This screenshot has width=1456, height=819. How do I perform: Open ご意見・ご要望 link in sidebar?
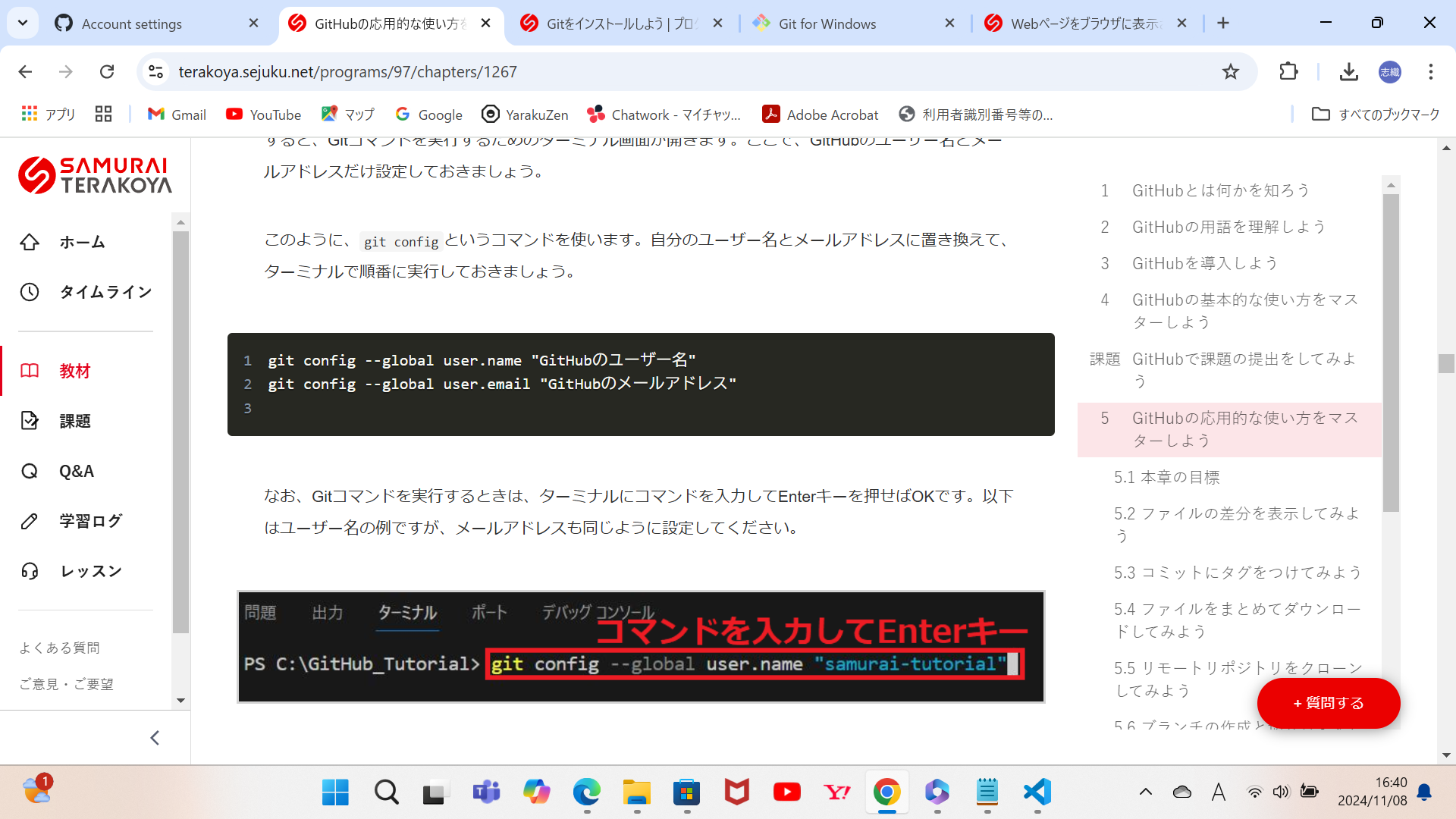66,684
